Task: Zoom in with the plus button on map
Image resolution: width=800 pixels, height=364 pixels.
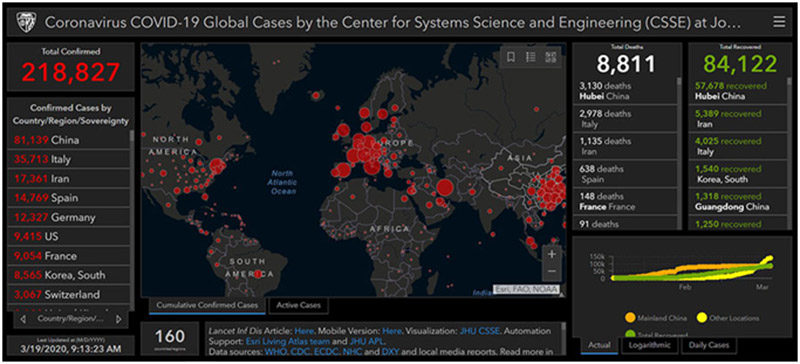Action: tap(552, 253)
